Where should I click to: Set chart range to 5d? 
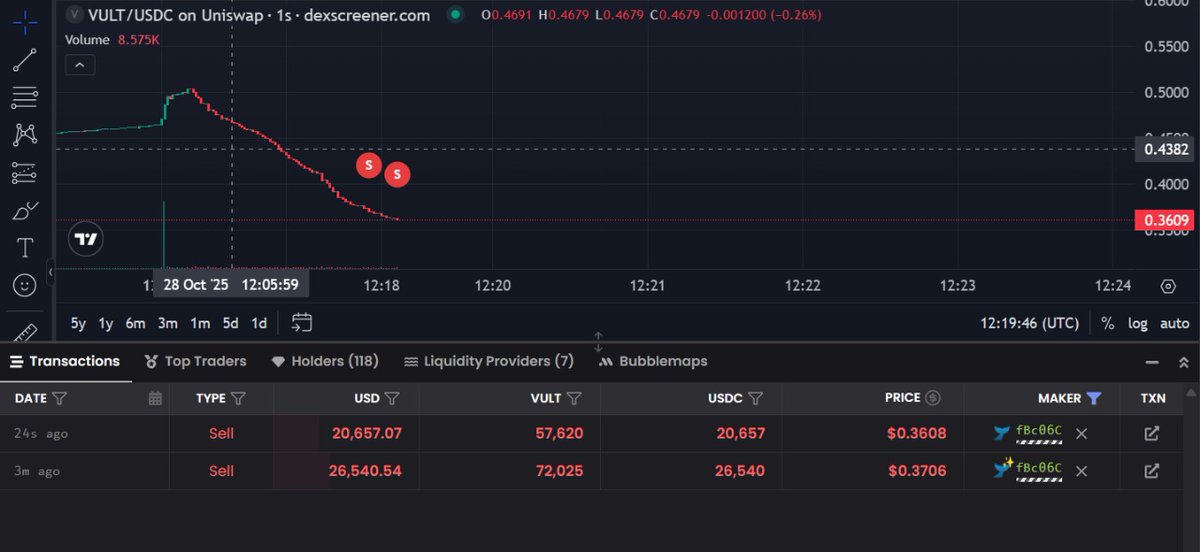230,323
